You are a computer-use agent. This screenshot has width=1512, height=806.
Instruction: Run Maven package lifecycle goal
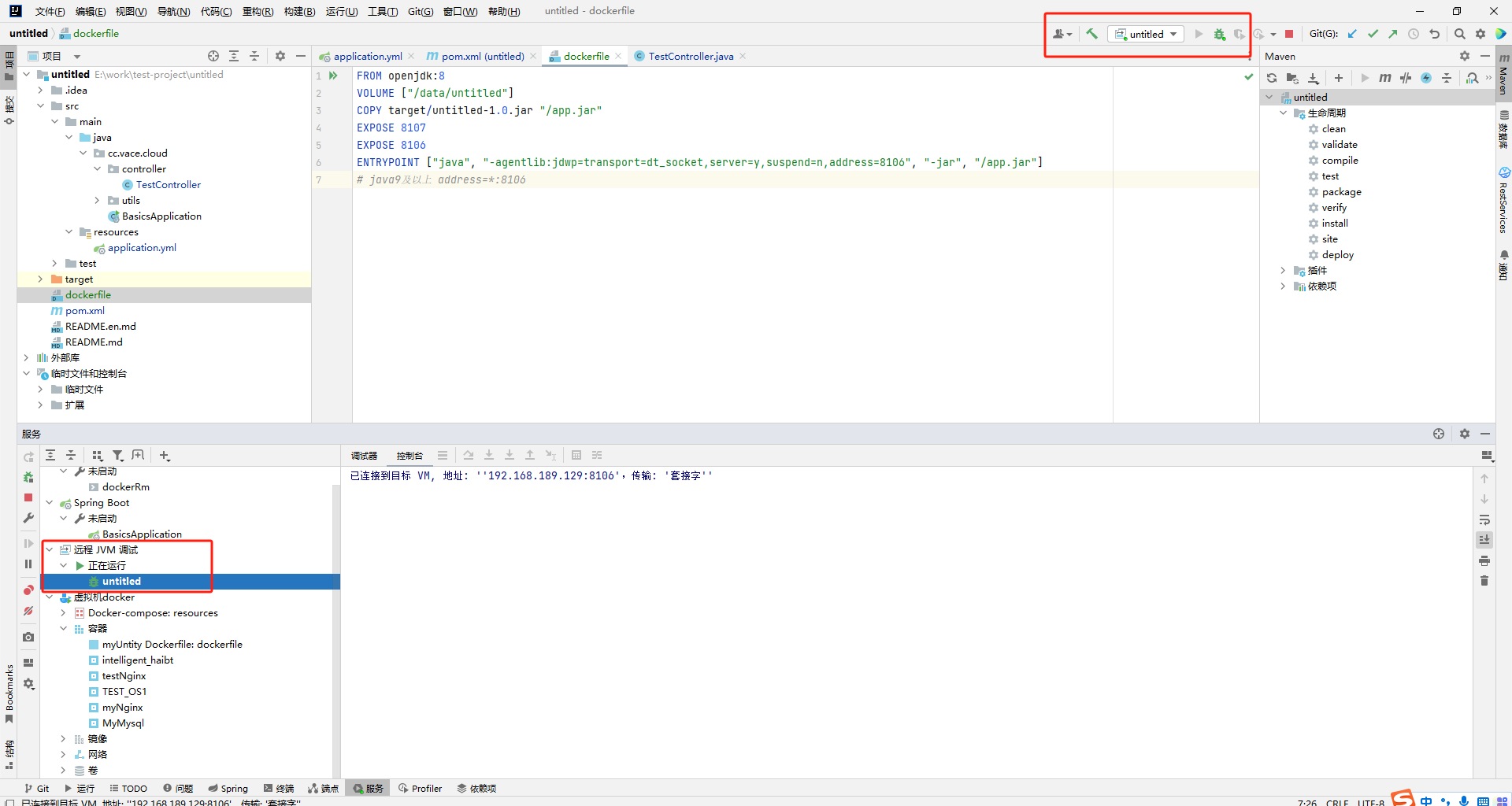point(1341,192)
